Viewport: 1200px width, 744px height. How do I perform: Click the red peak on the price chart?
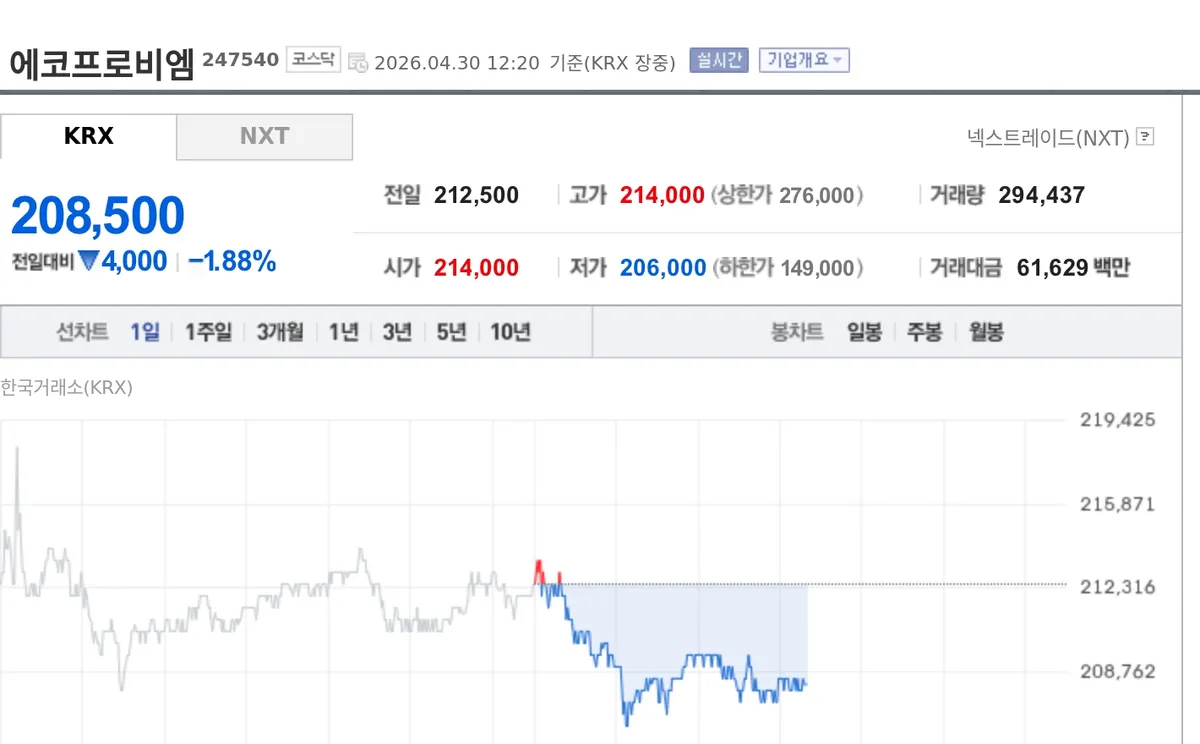click(538, 568)
